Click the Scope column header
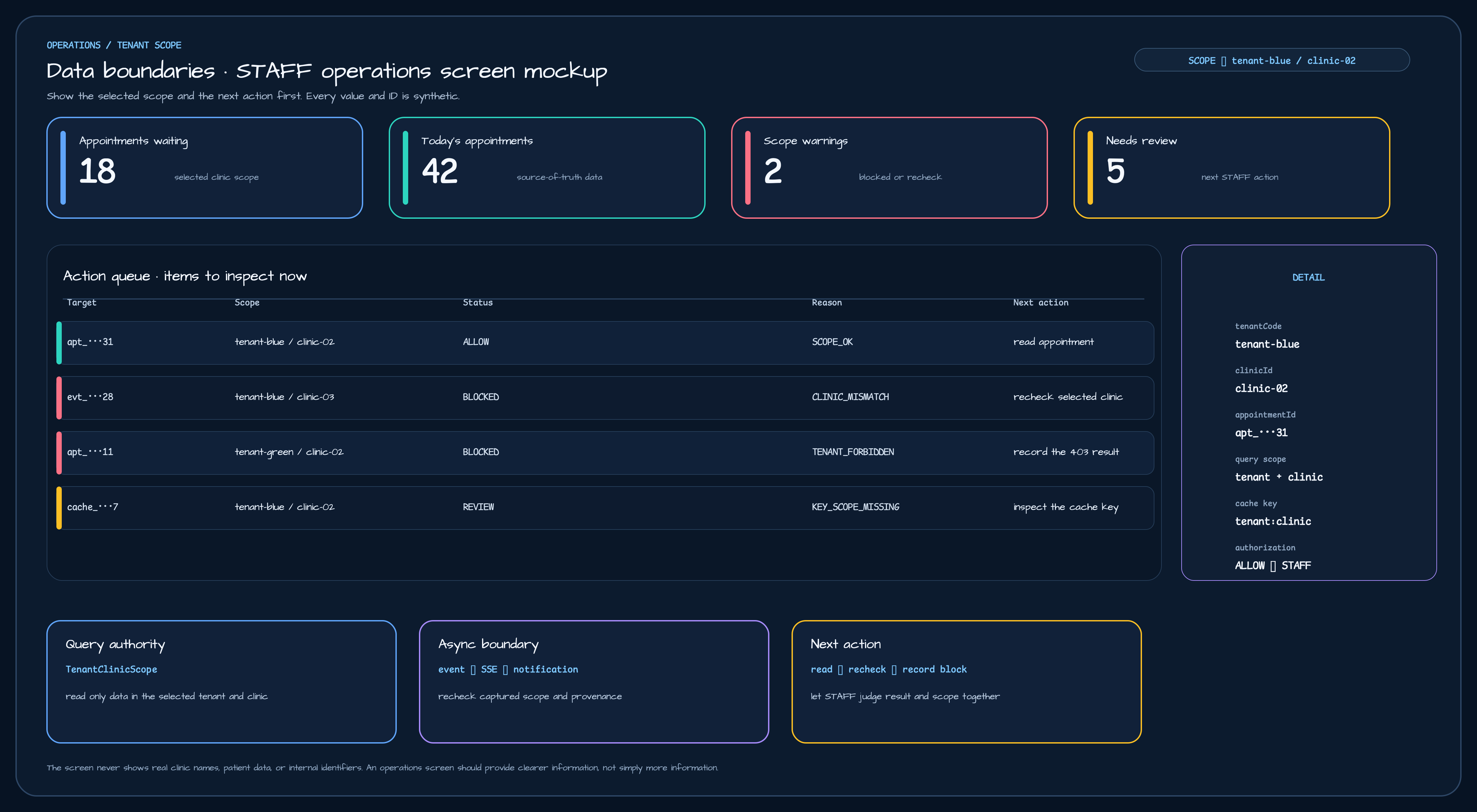 (x=247, y=303)
